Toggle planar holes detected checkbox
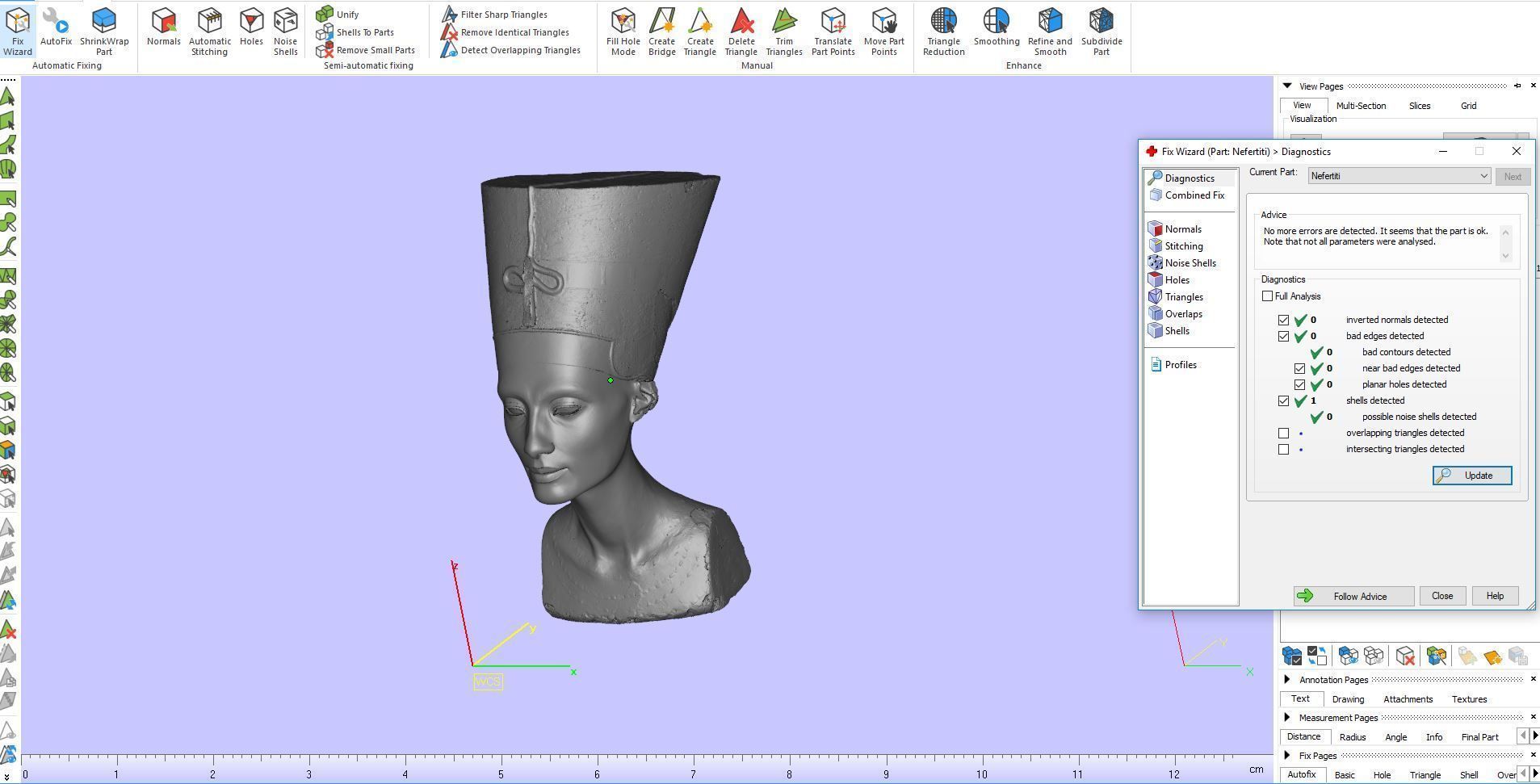 pos(1299,384)
